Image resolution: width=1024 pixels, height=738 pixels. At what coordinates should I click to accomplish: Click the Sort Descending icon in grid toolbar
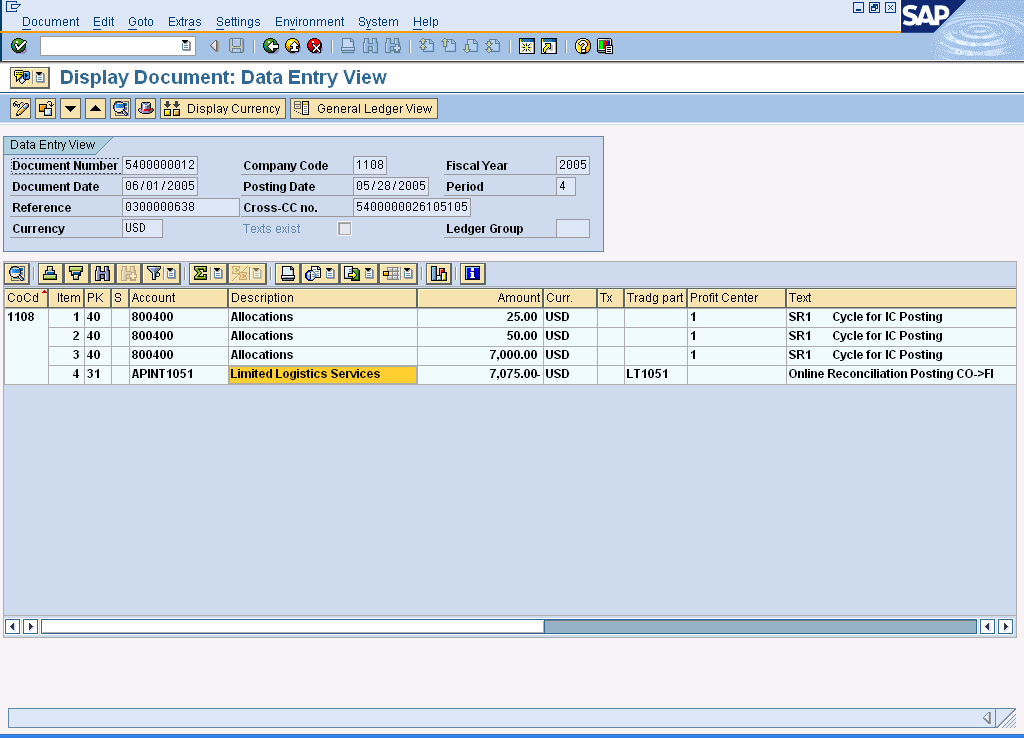[x=76, y=274]
